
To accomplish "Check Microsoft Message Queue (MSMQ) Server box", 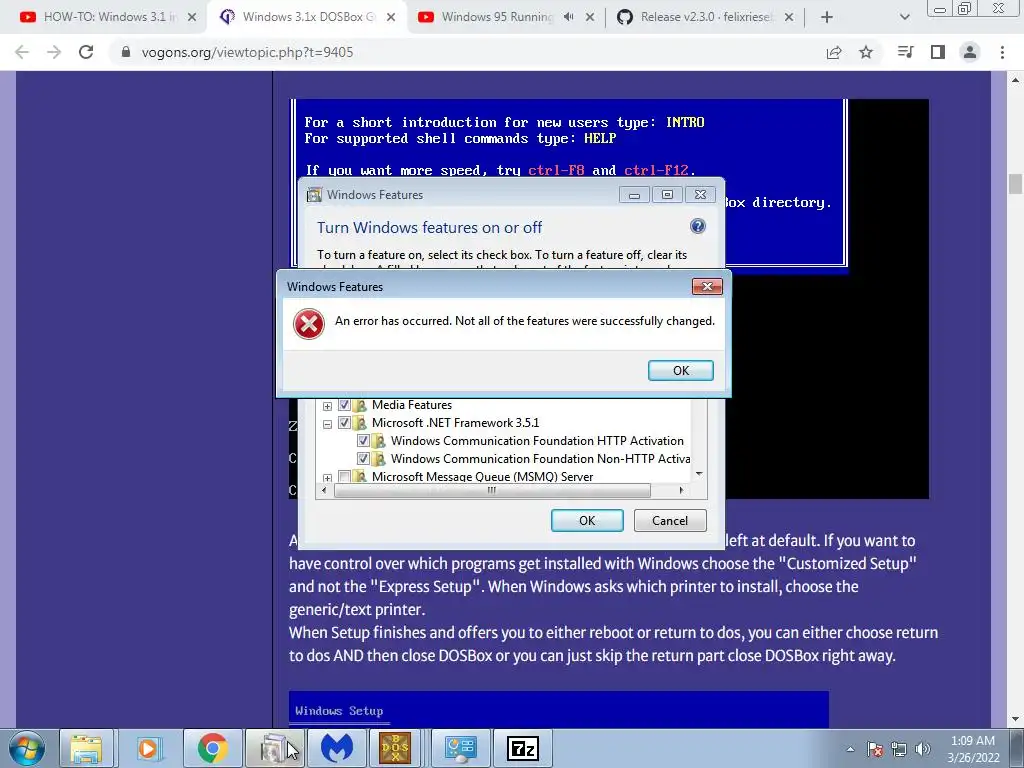I will (344, 477).
